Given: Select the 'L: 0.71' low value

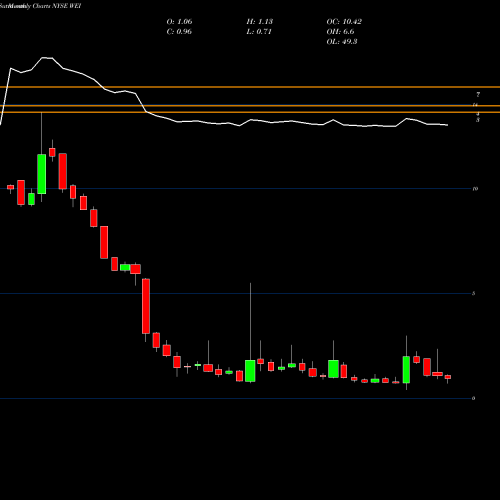Looking at the screenshot, I should (x=259, y=32).
